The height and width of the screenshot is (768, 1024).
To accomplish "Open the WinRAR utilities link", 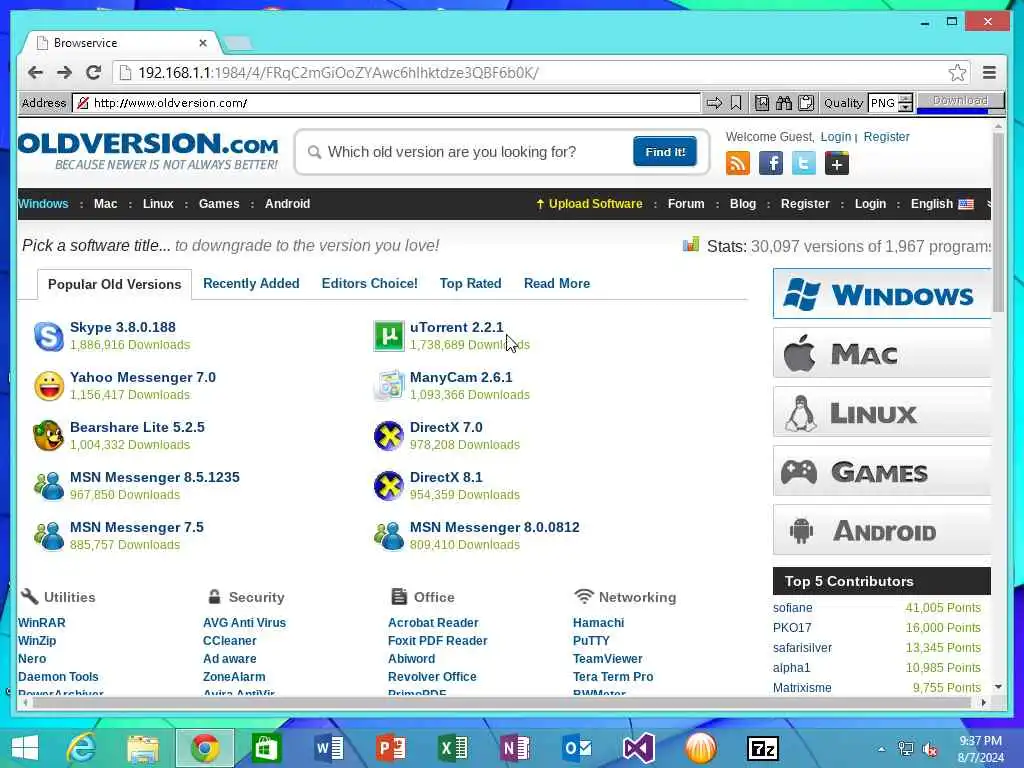I will click(x=42, y=622).
